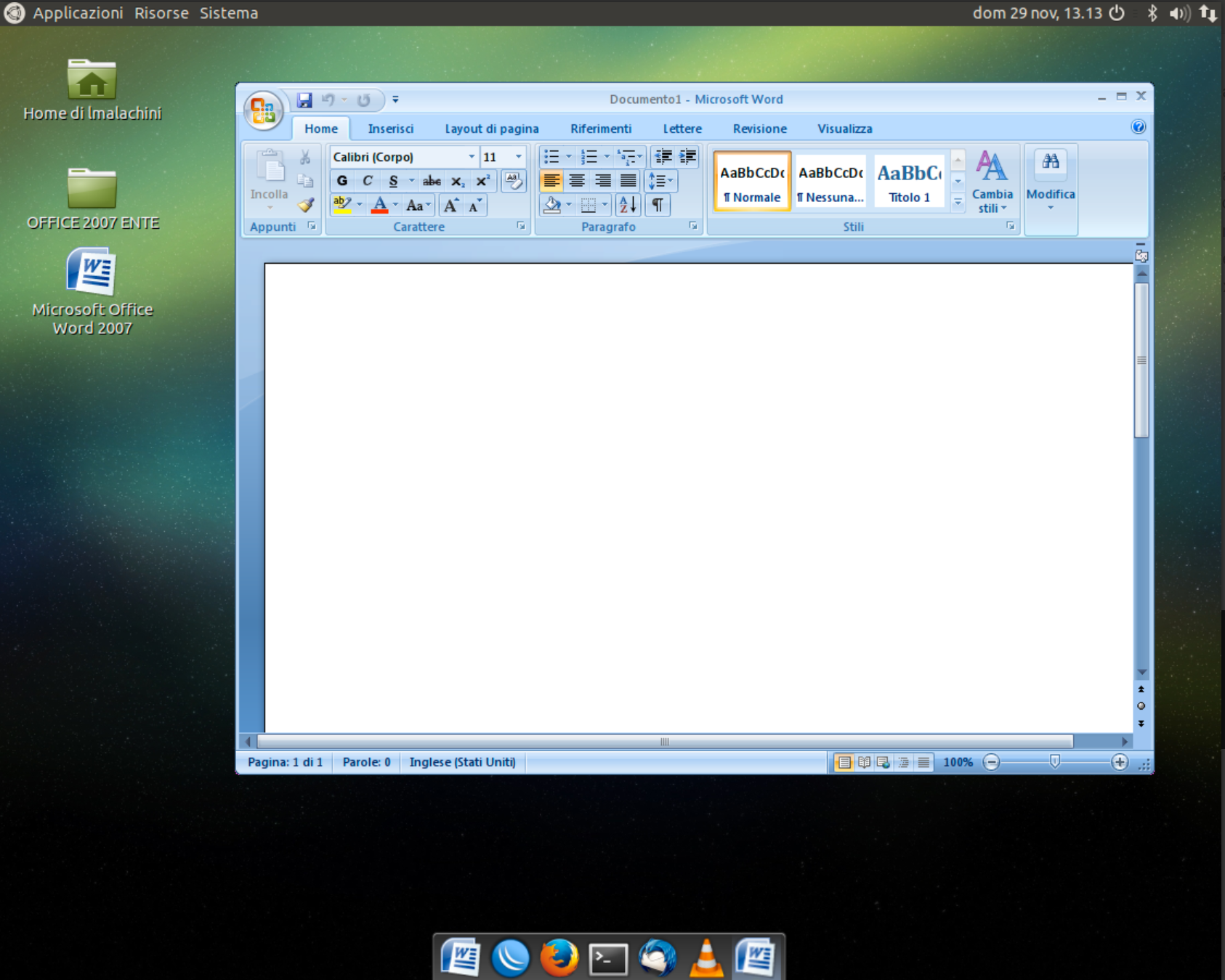Screen dimensions: 1225x980
Task: Open the bullet list dropdown arrow
Action: 569,156
